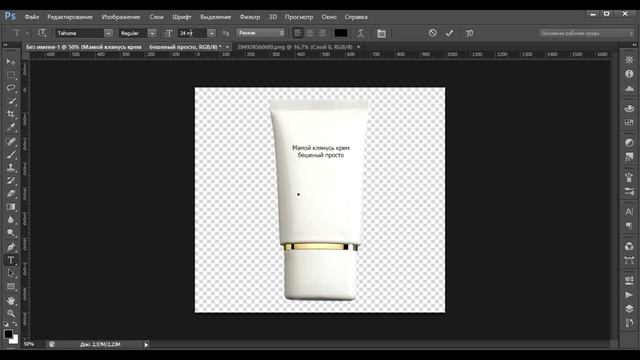
Task: Open the Character panel icon on right dock
Action: tap(629, 211)
